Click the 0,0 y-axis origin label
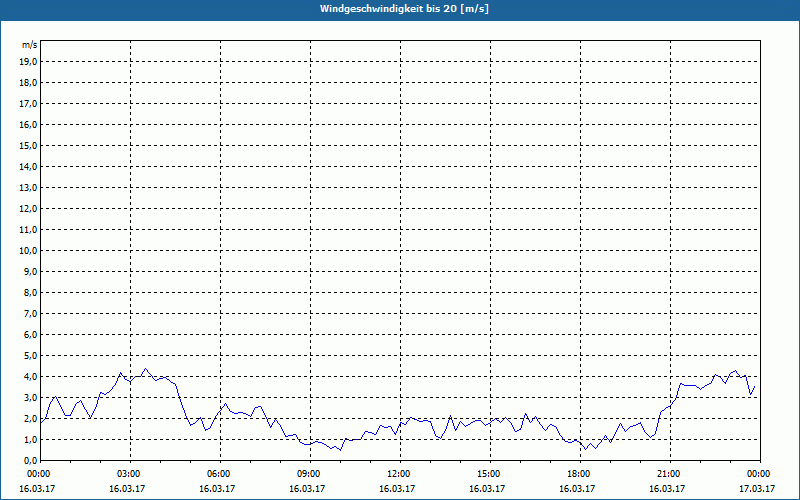Viewport: 800px width, 500px height. 30,461
